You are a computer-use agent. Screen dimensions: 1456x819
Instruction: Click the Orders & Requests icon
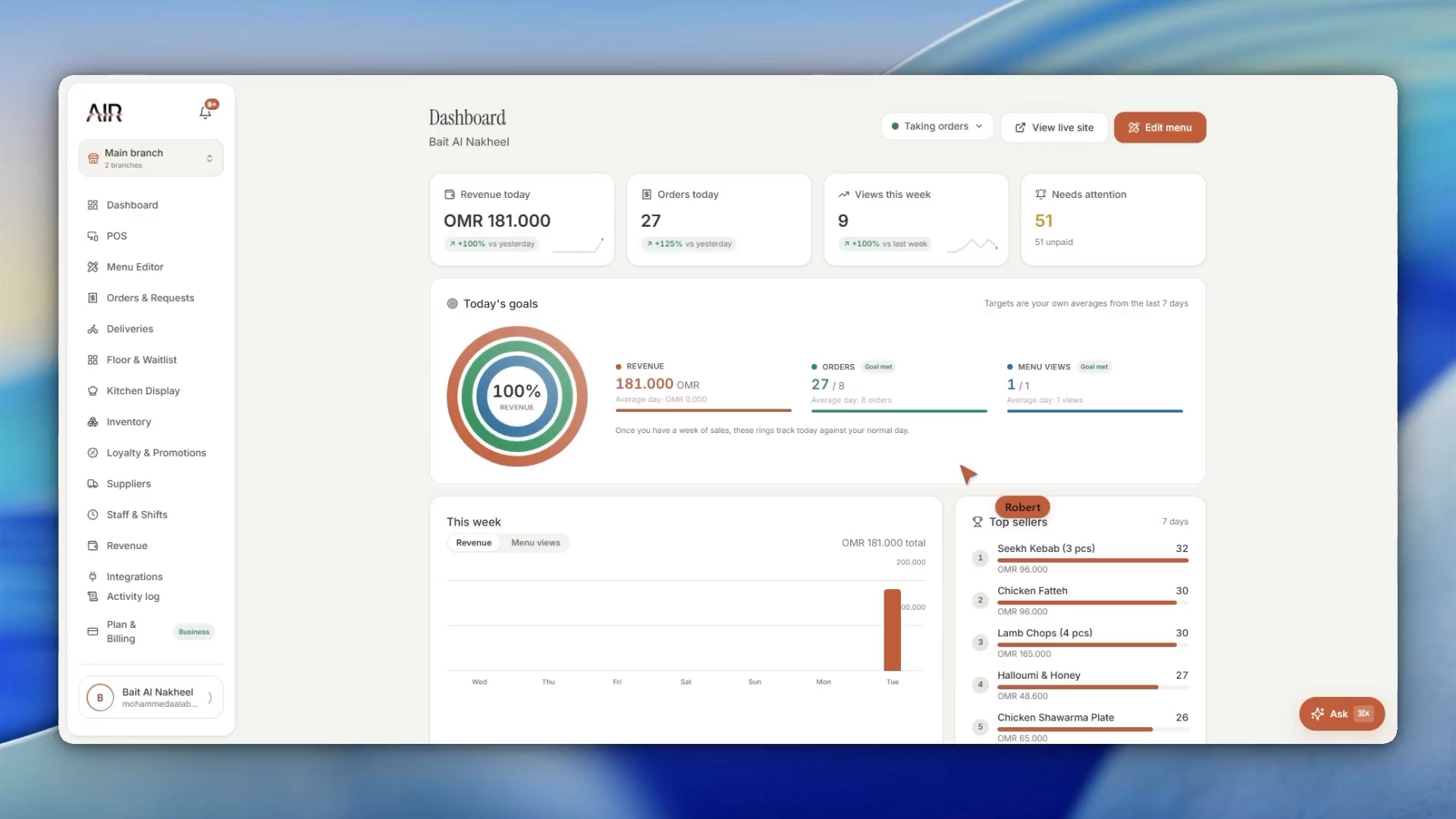tap(93, 298)
